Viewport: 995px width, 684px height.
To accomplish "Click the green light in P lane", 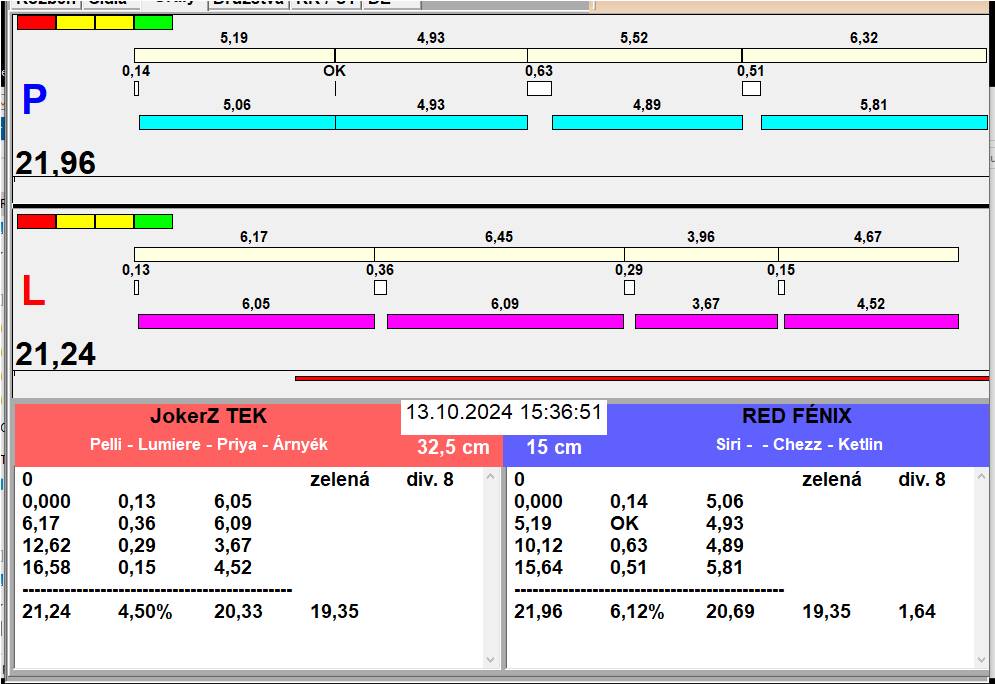I will click(153, 22).
